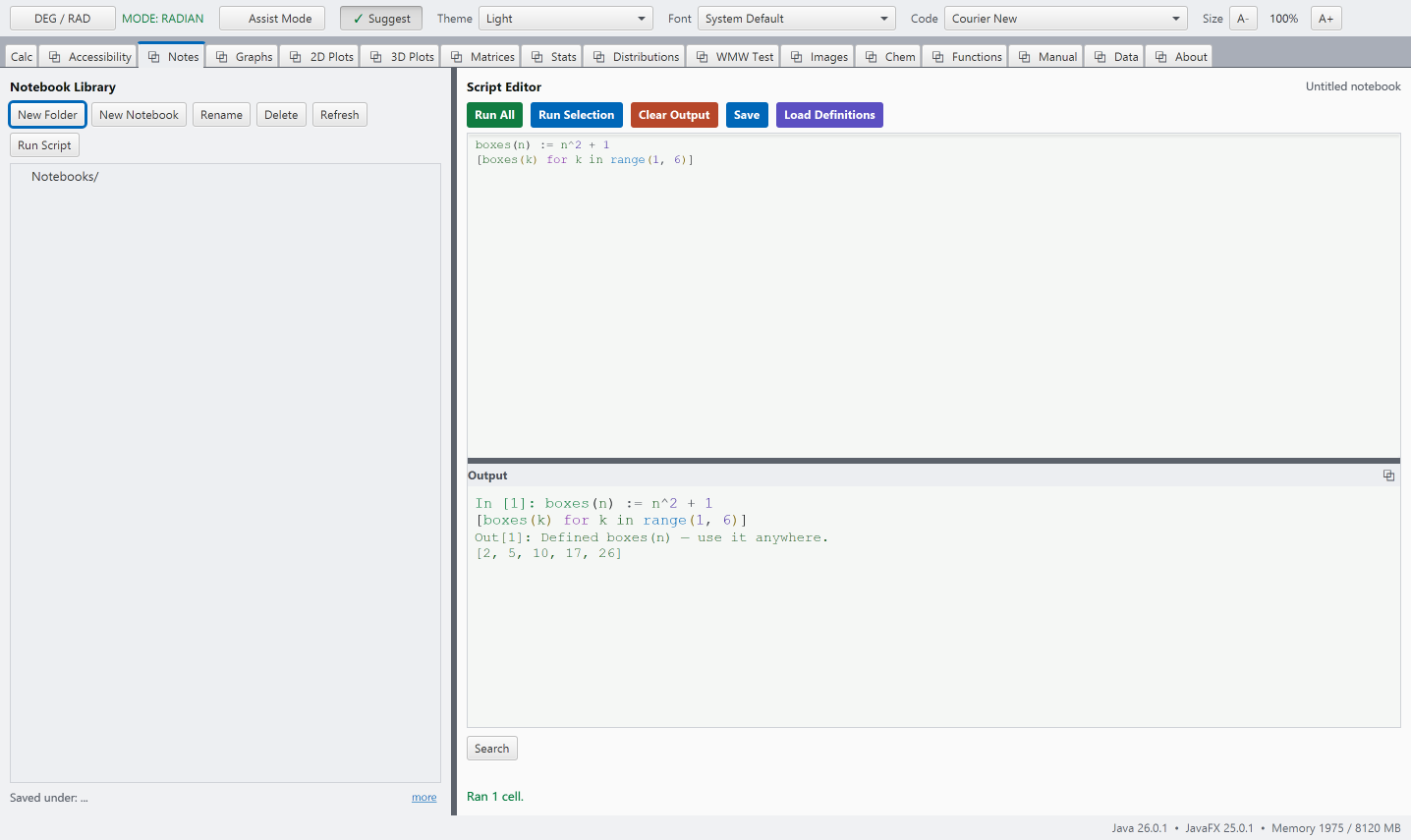Decrease font size with A- button
This screenshot has width=1411, height=840.
(x=1243, y=19)
